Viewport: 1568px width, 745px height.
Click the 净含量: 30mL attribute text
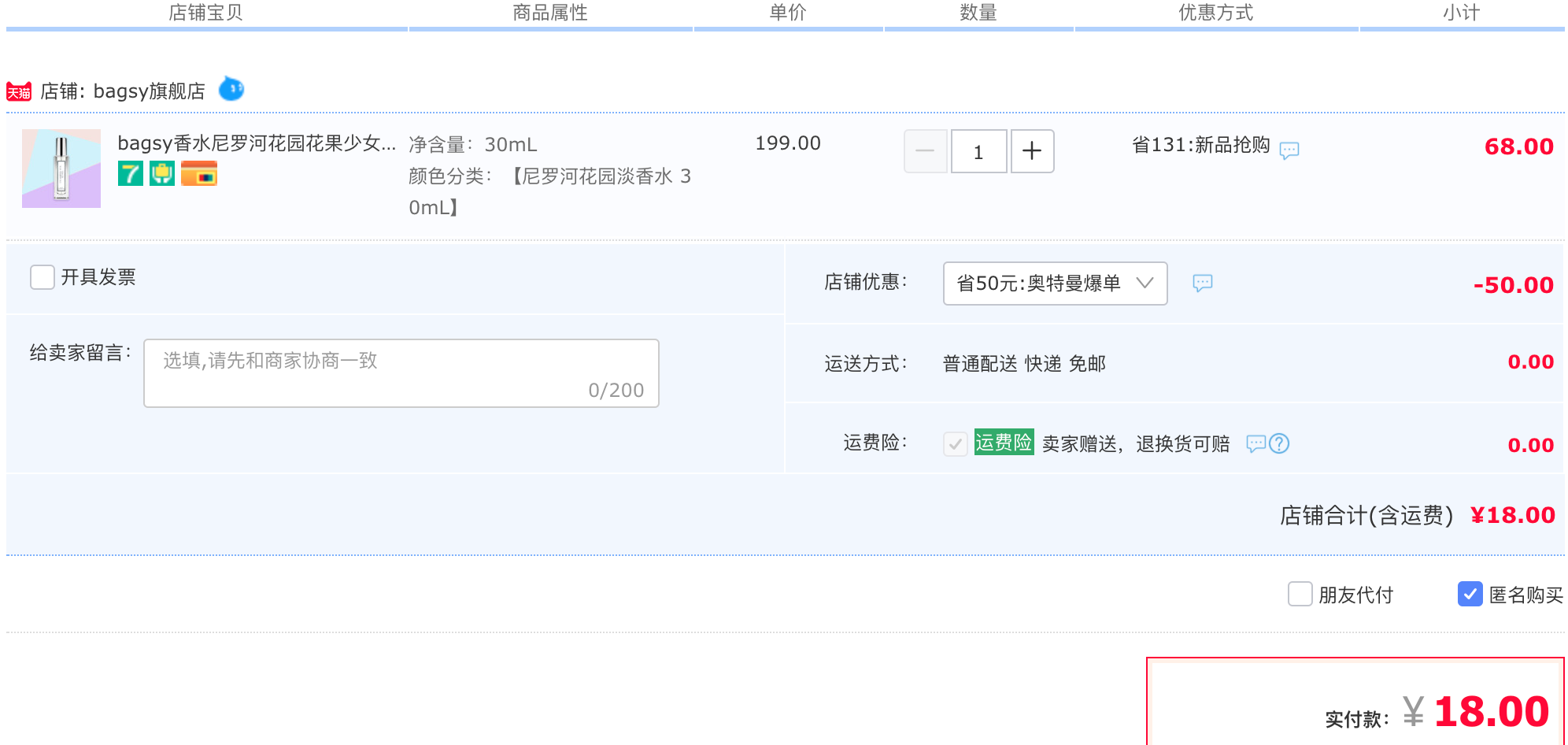pyautogui.click(x=473, y=145)
